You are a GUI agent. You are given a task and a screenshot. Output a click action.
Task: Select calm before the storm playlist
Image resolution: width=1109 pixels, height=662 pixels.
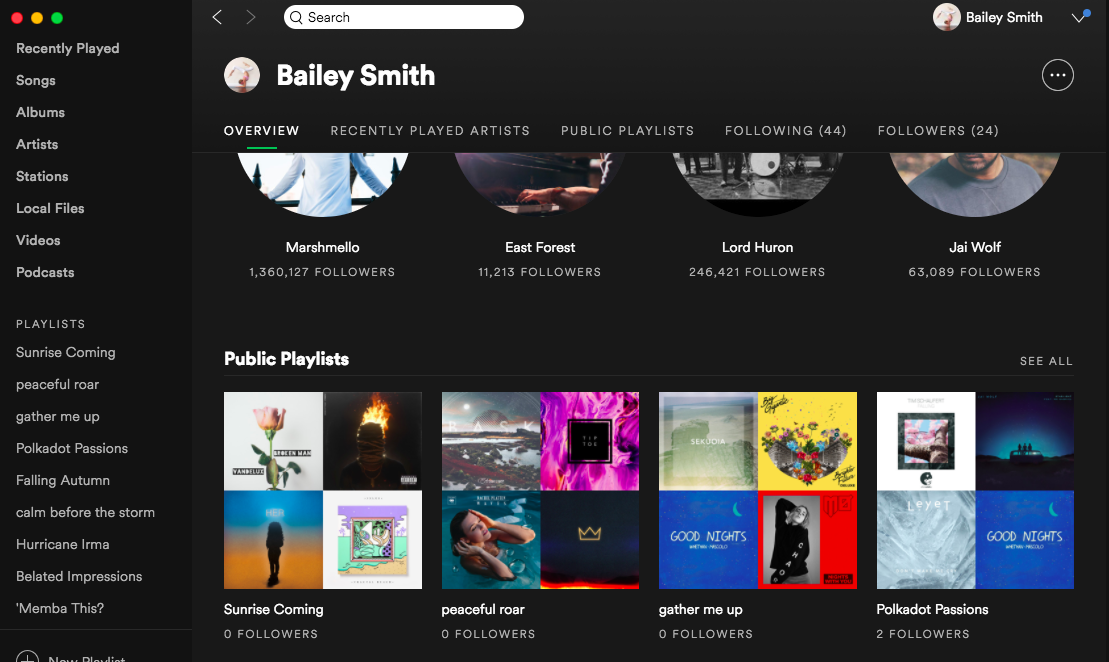coord(86,512)
